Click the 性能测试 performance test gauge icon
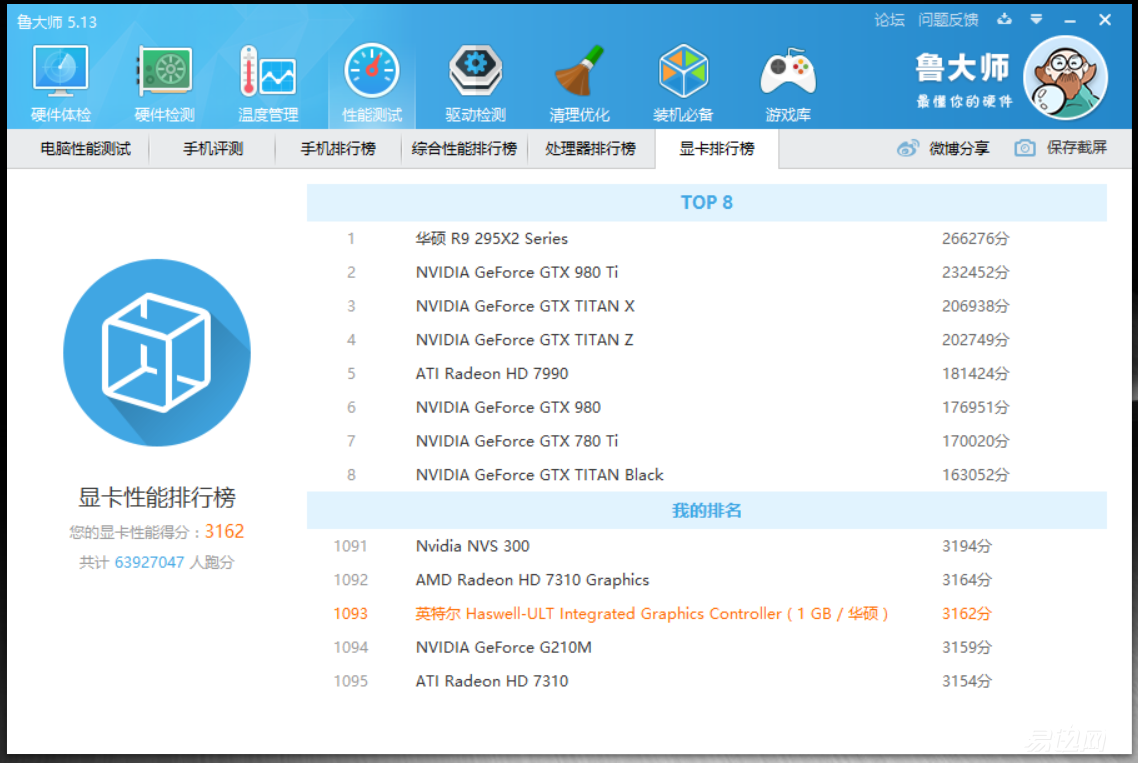 [371, 70]
